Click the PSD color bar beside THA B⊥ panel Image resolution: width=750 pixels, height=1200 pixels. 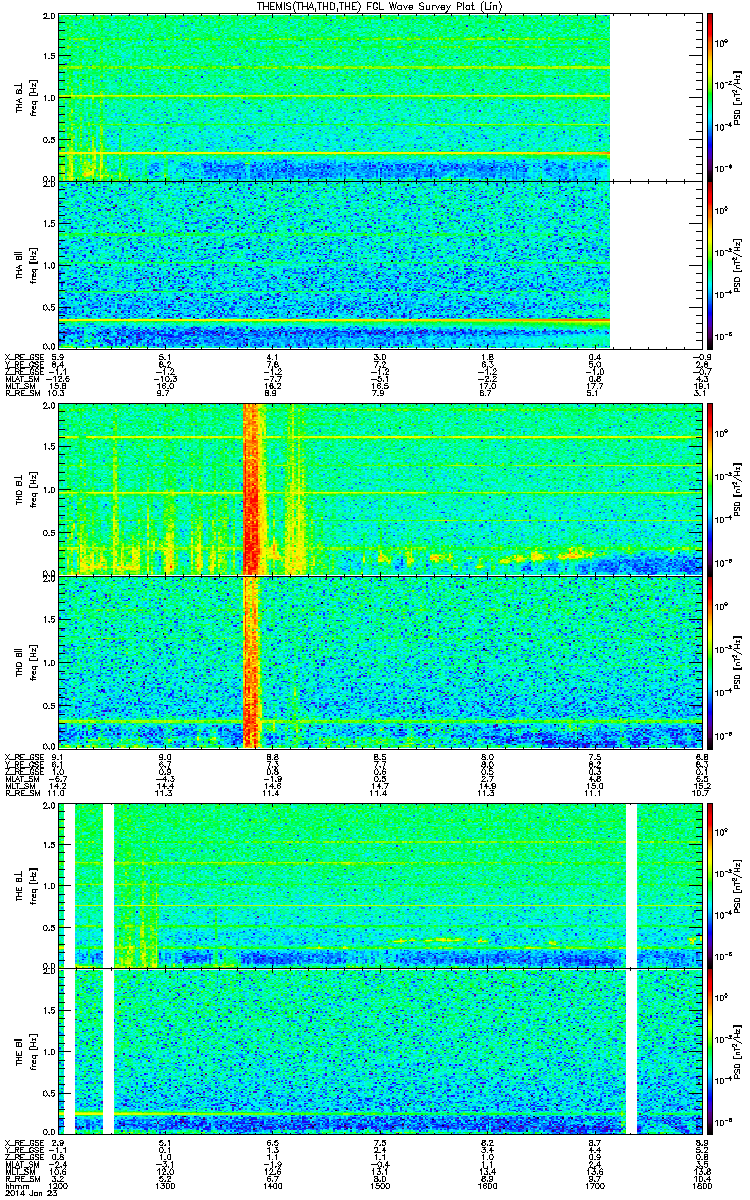point(709,97)
